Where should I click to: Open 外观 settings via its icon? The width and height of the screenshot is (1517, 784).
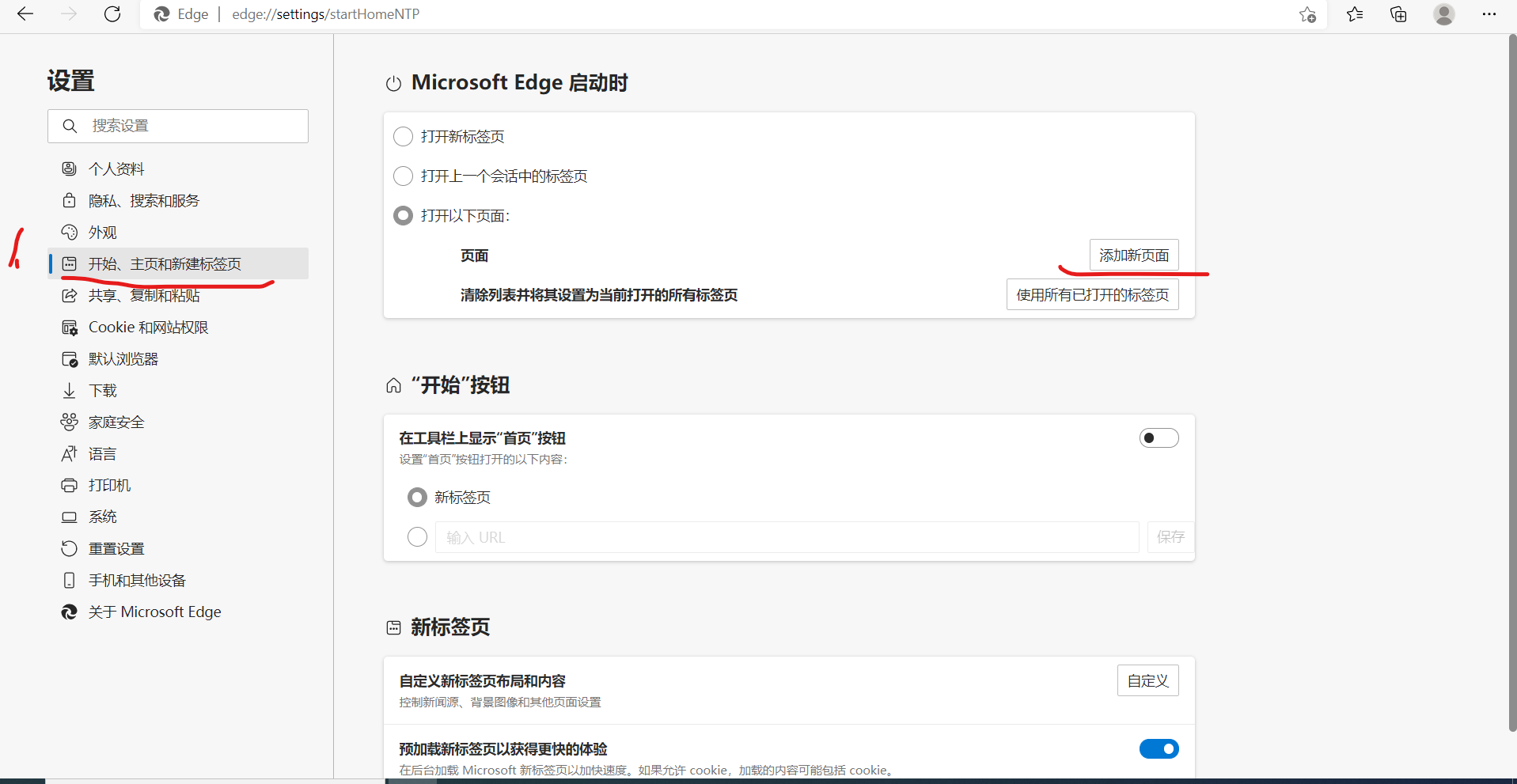(69, 232)
